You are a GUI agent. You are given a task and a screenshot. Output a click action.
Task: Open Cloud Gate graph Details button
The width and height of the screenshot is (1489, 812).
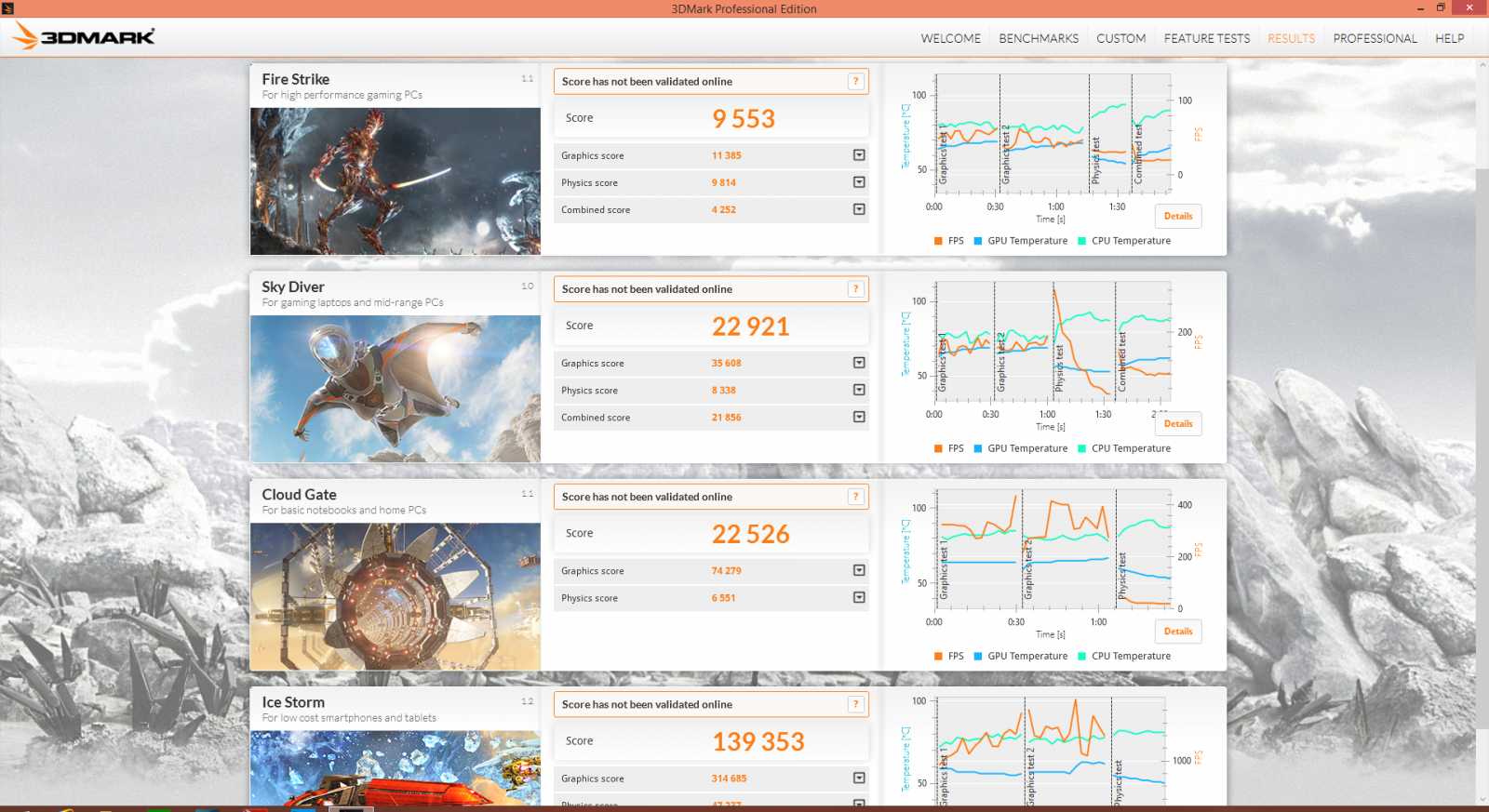click(1178, 631)
